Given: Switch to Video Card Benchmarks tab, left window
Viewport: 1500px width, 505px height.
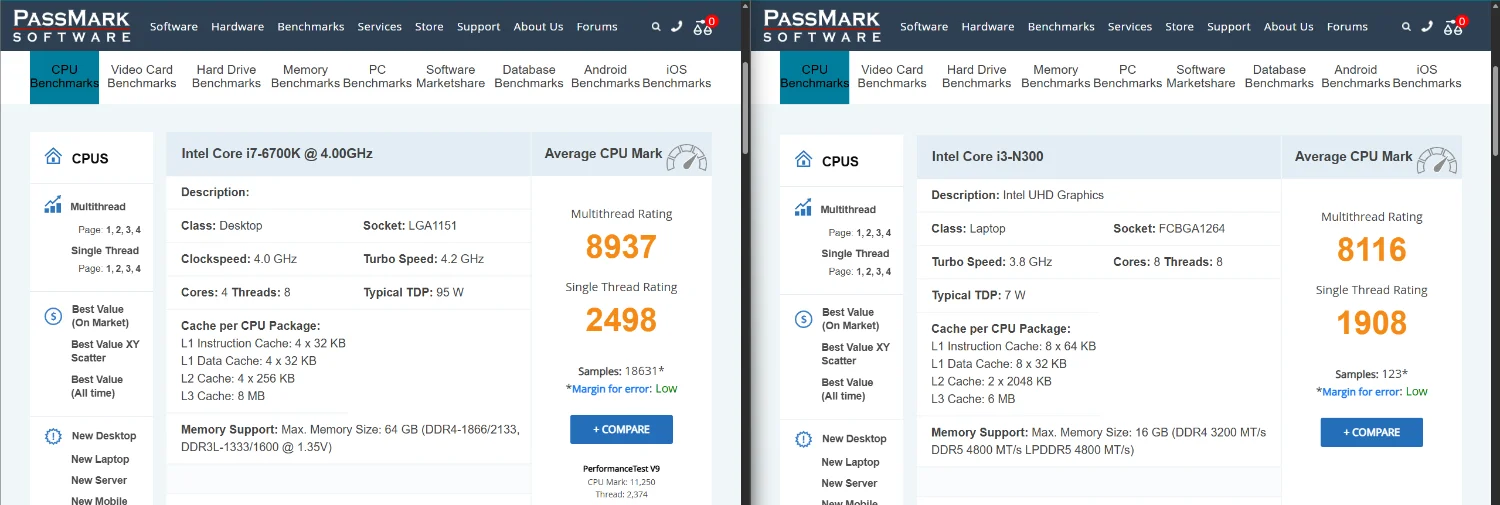Looking at the screenshot, I should [141, 76].
